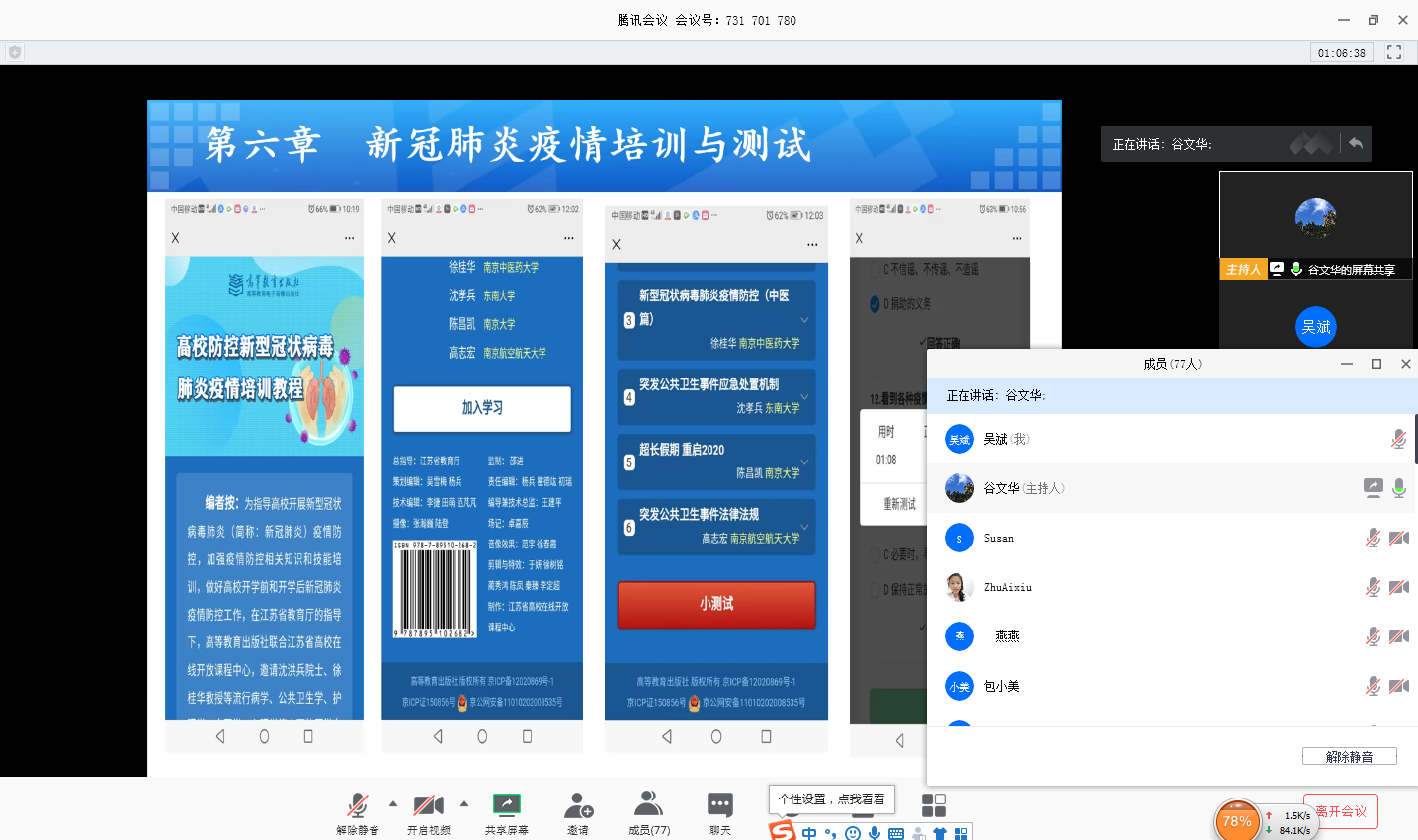The image size is (1418, 840).
Task: Click the 解除静音 (unmute) microphone icon
Action: tap(357, 805)
